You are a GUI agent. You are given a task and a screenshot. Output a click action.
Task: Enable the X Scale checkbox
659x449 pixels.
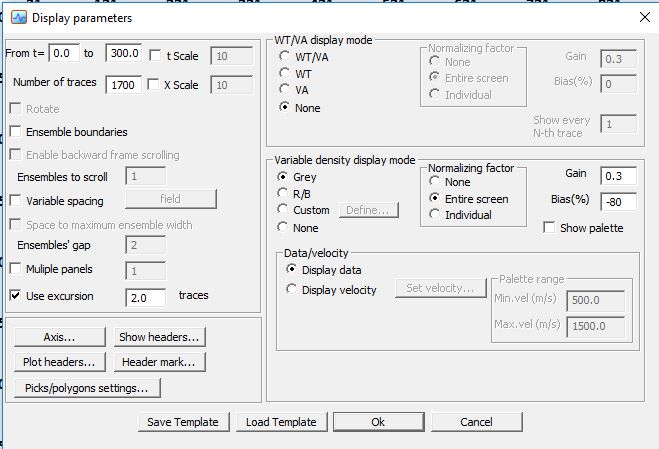(x=153, y=85)
